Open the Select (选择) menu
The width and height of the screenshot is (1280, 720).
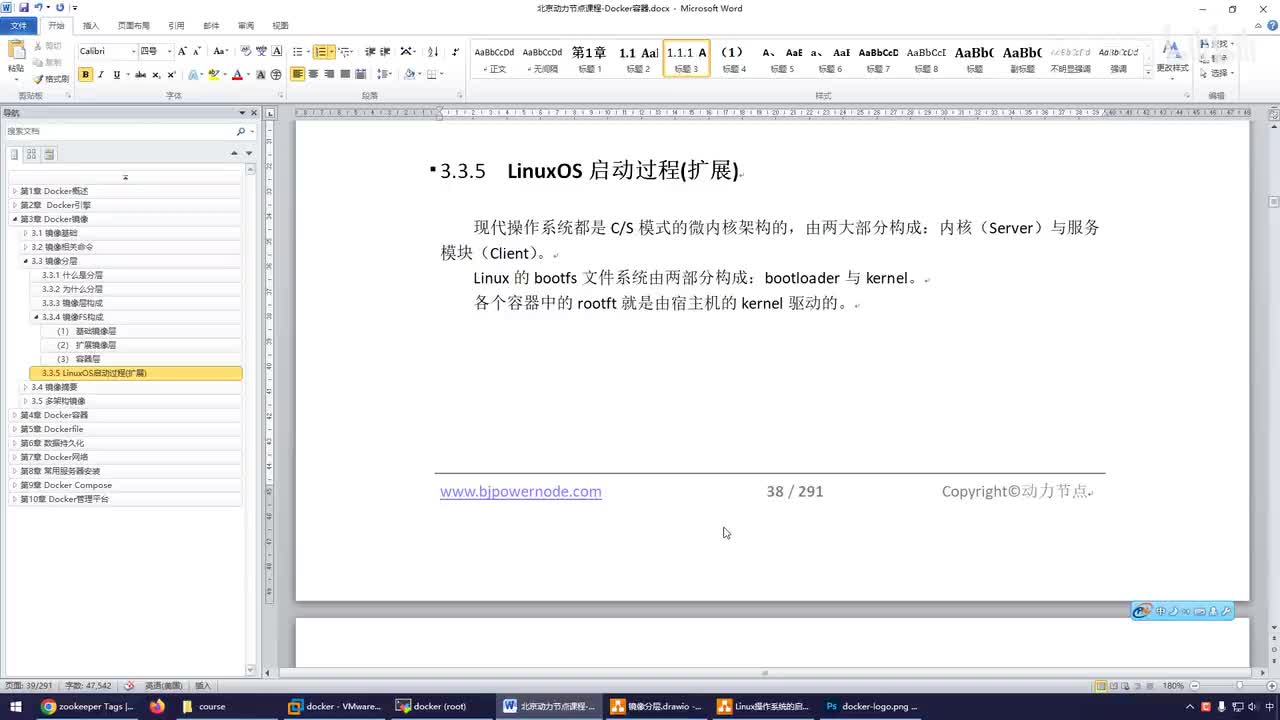click(1217, 73)
